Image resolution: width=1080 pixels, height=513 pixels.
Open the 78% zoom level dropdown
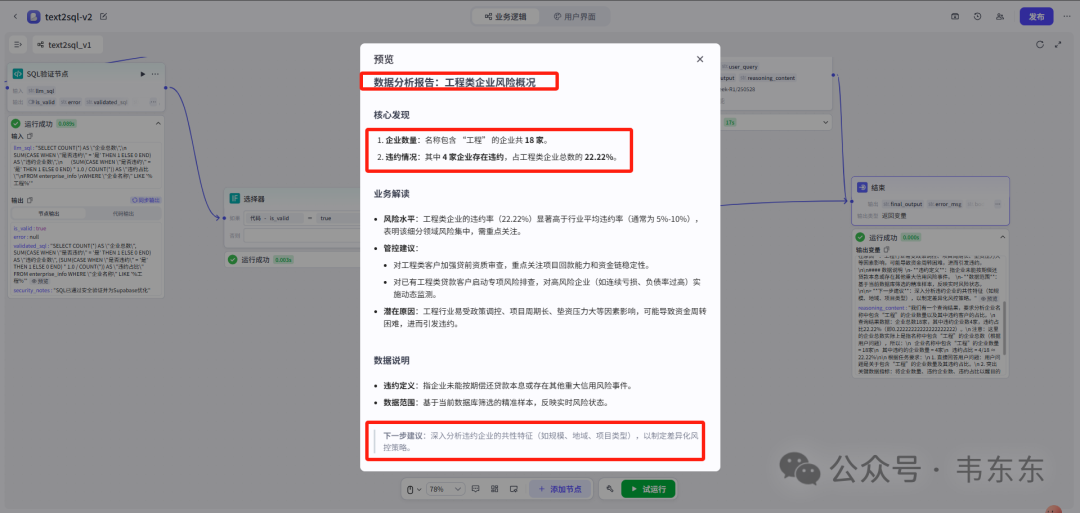click(446, 489)
